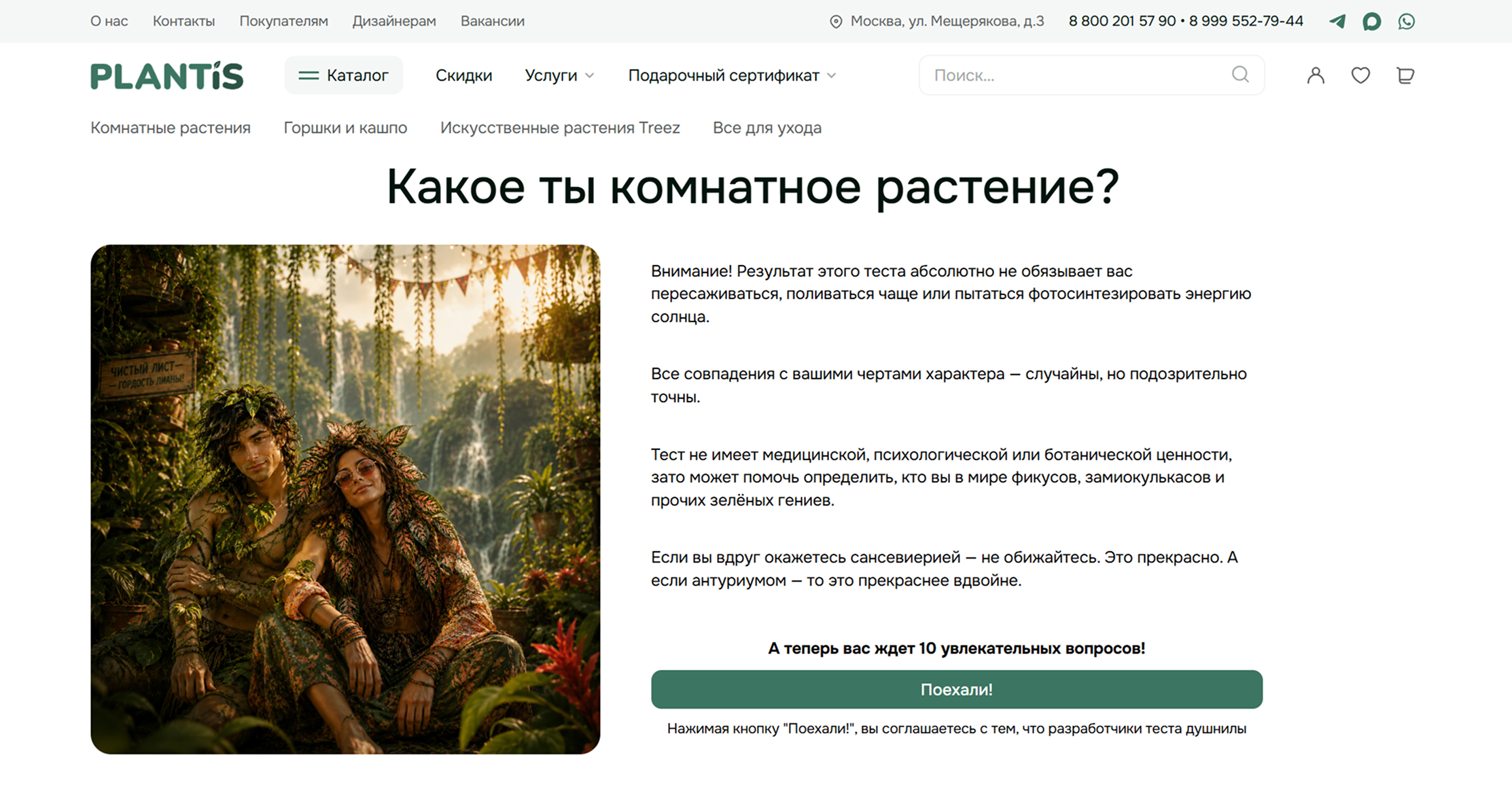Open the Комнатные растения category
The image size is (1512, 789).
pyautogui.click(x=171, y=128)
